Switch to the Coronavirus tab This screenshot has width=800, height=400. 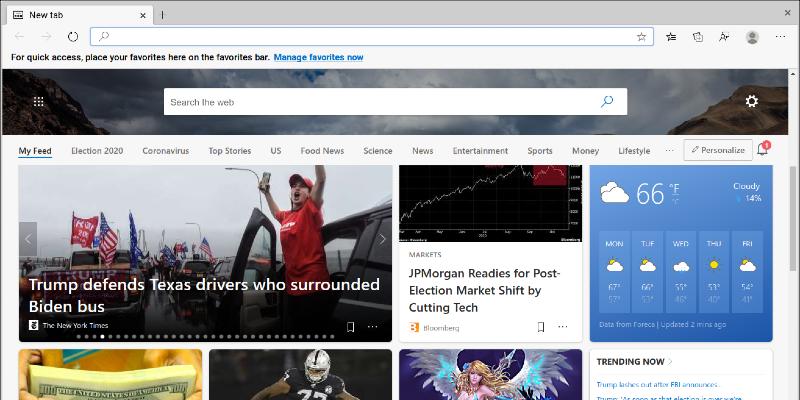pos(165,151)
